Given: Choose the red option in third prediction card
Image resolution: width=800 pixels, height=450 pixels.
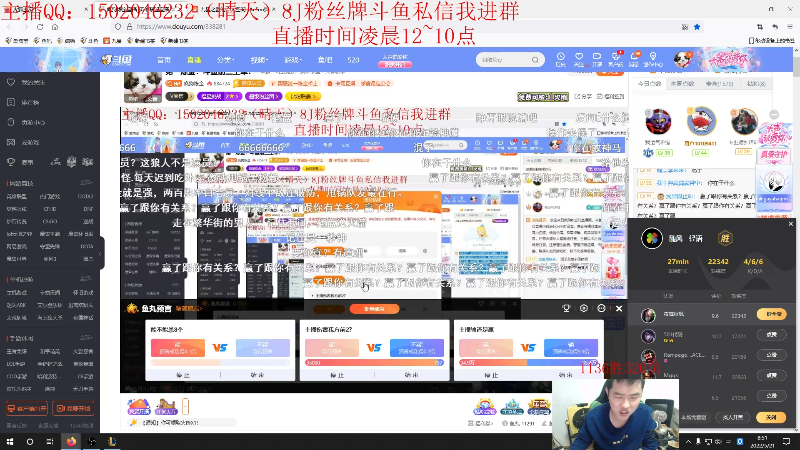Looking at the screenshot, I should tap(486, 348).
